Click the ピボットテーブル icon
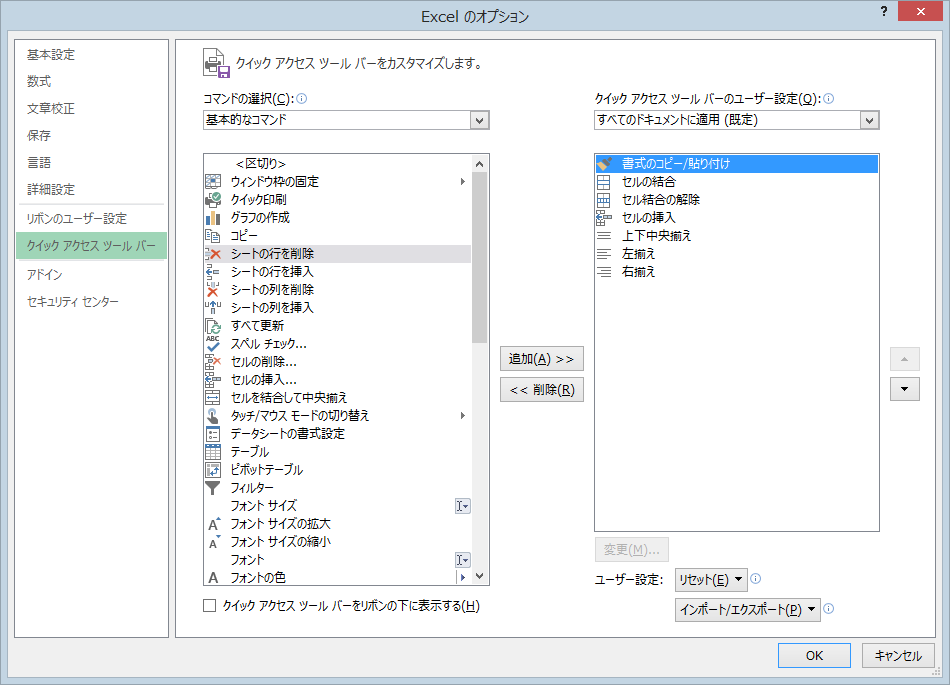The image size is (950, 685). pos(213,469)
